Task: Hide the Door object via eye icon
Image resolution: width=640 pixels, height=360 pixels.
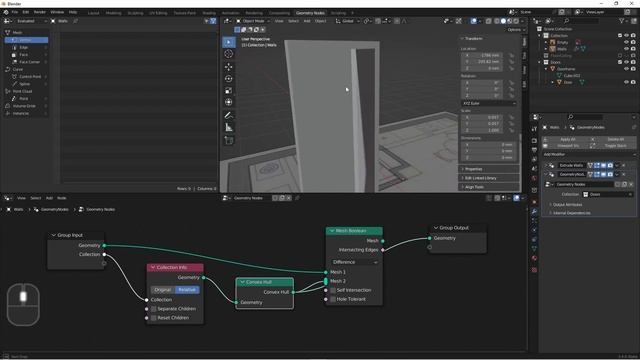Action: (626, 82)
